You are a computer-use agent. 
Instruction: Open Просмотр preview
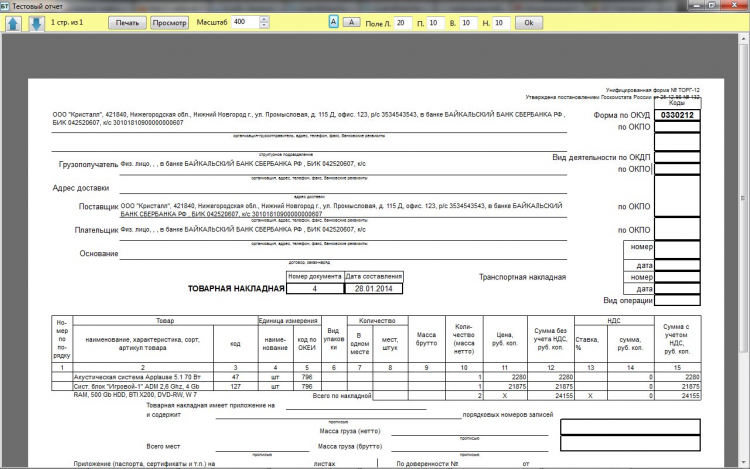point(169,22)
